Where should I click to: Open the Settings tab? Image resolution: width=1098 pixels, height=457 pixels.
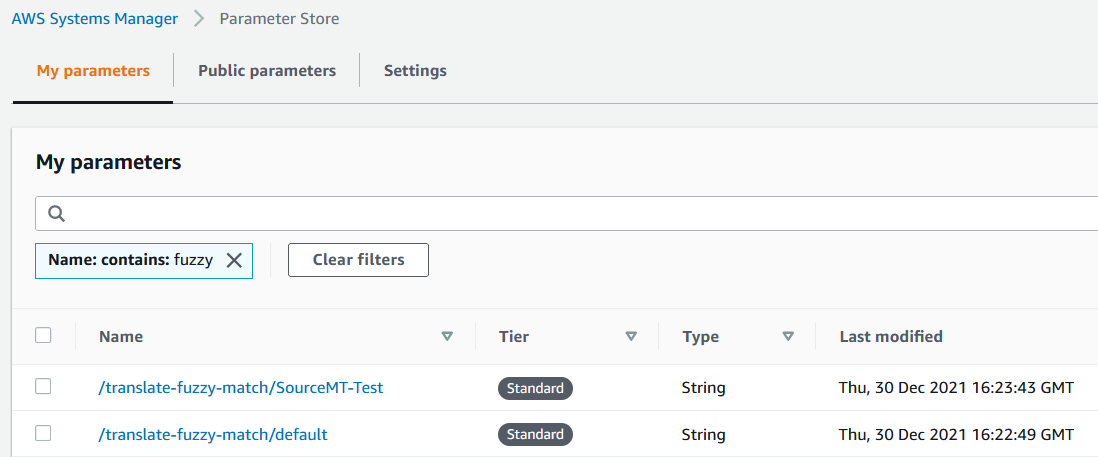[x=415, y=71]
